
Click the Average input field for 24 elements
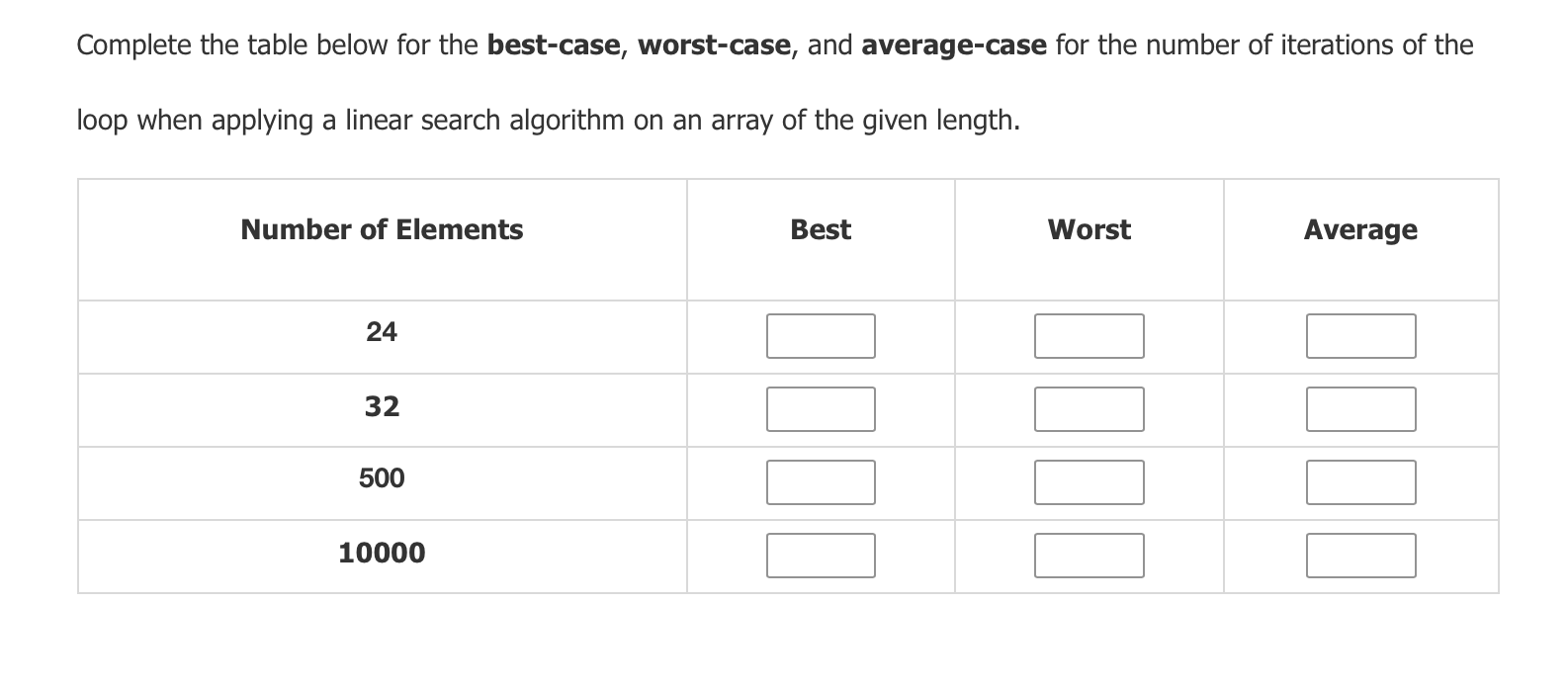pos(1361,335)
